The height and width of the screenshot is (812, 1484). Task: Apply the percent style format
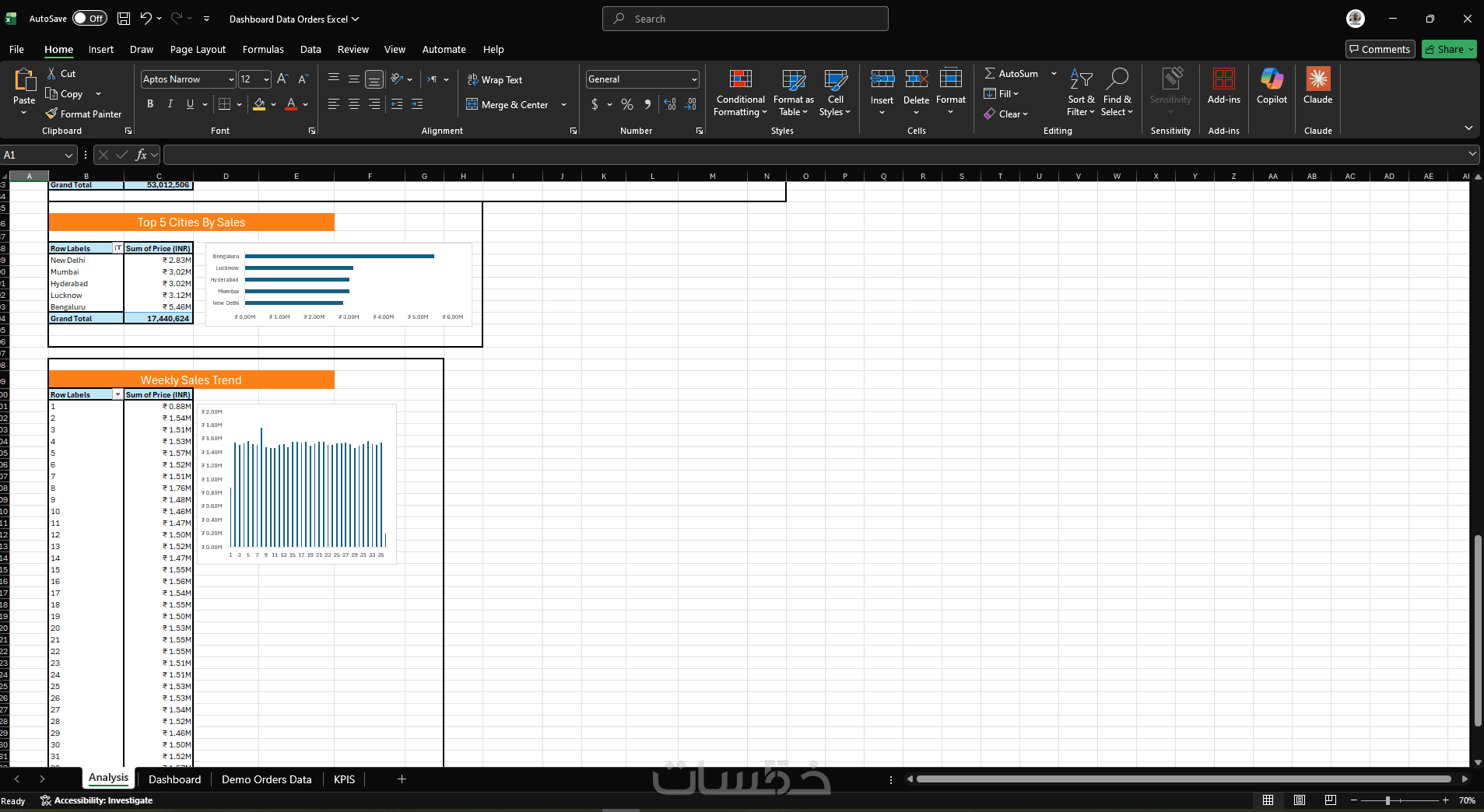pos(627,104)
